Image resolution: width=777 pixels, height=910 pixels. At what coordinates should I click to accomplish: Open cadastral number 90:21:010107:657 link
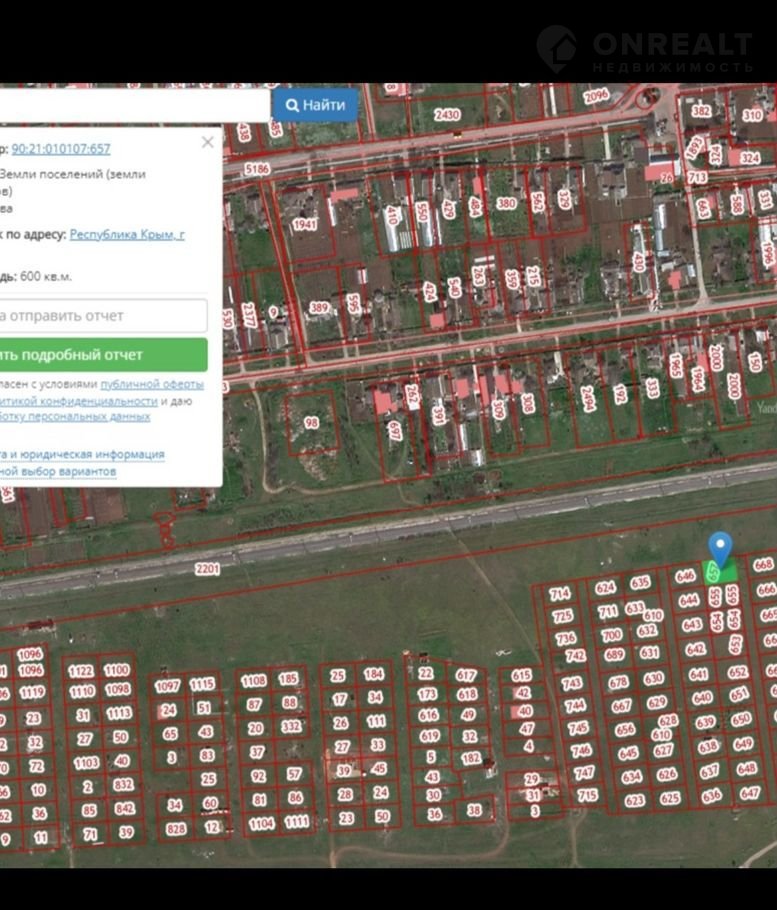coord(61,149)
